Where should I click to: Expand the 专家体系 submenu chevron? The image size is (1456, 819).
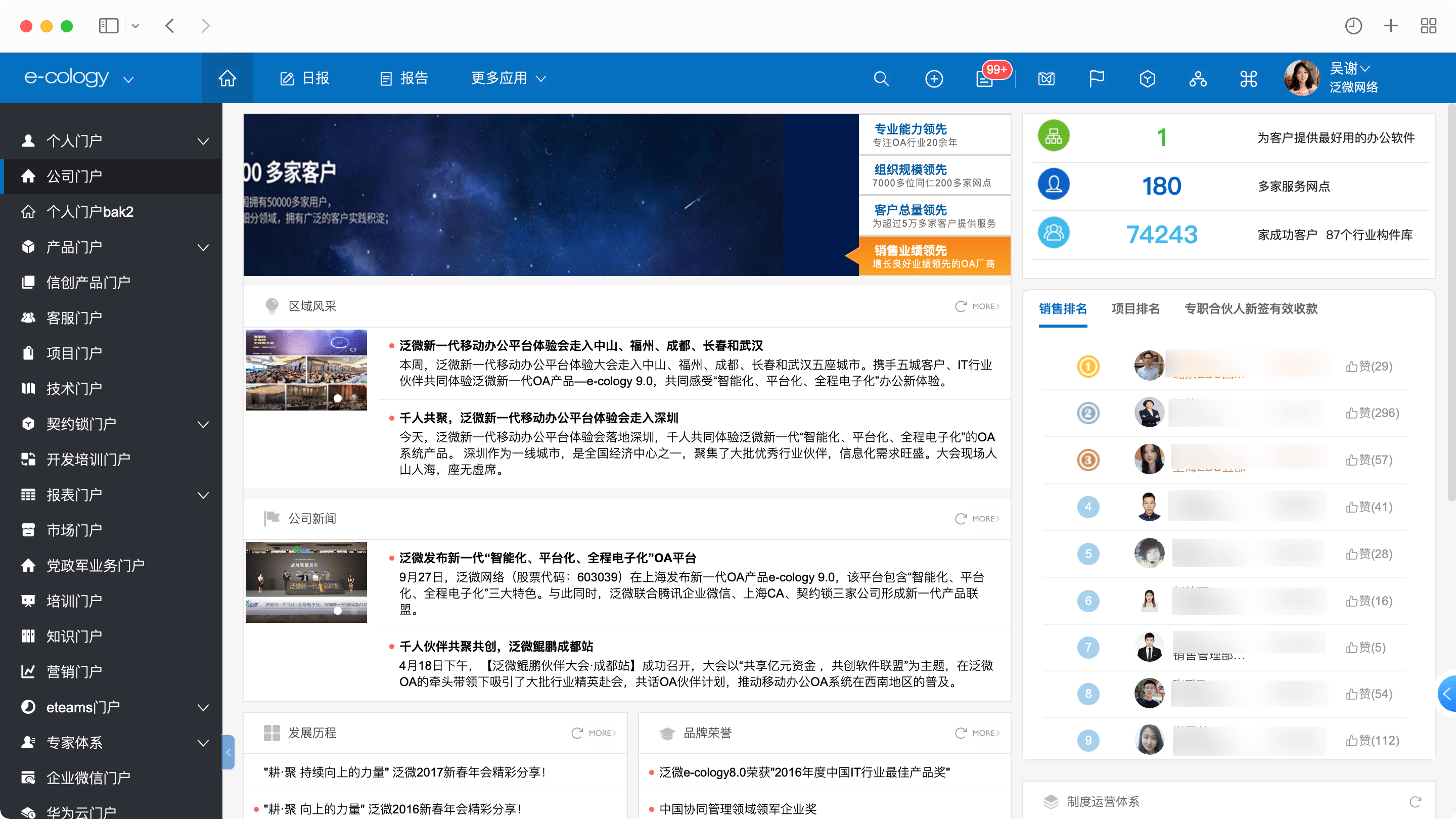point(203,743)
